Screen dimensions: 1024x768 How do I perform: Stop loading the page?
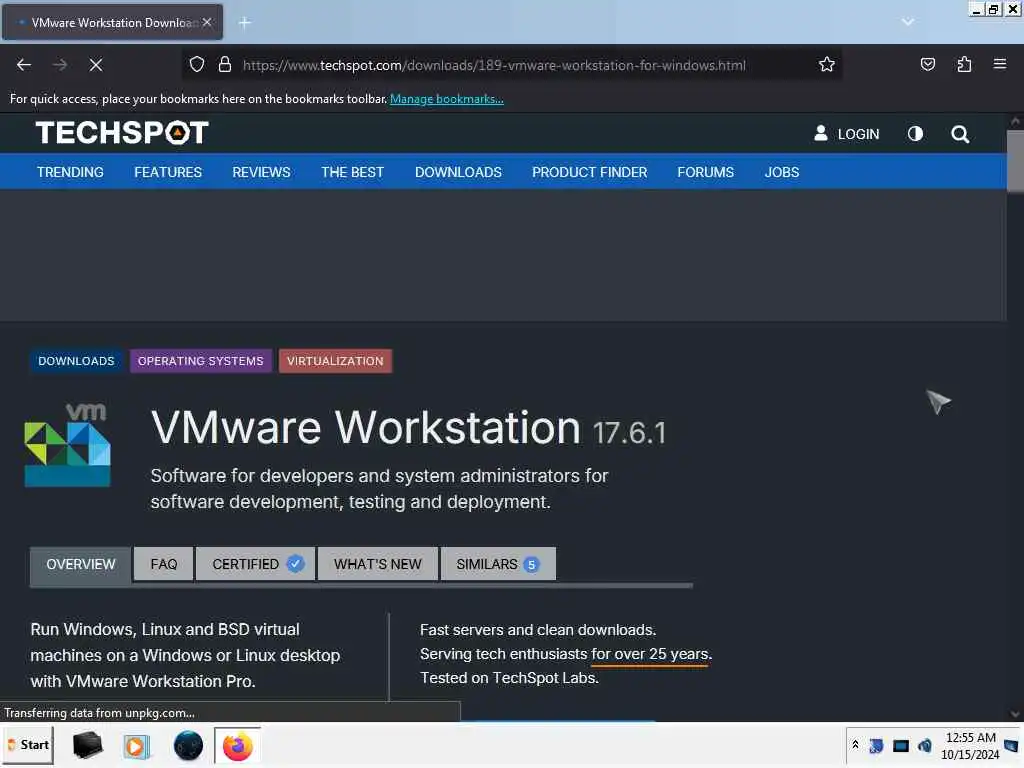[96, 65]
